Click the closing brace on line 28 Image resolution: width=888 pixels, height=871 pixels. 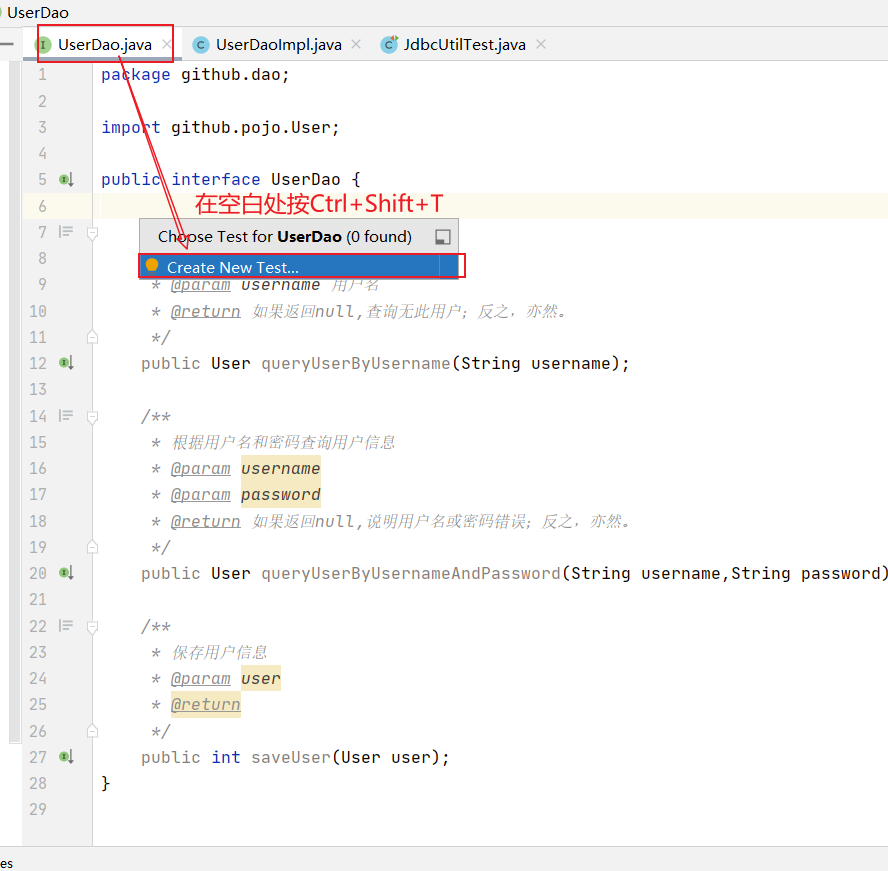105,783
